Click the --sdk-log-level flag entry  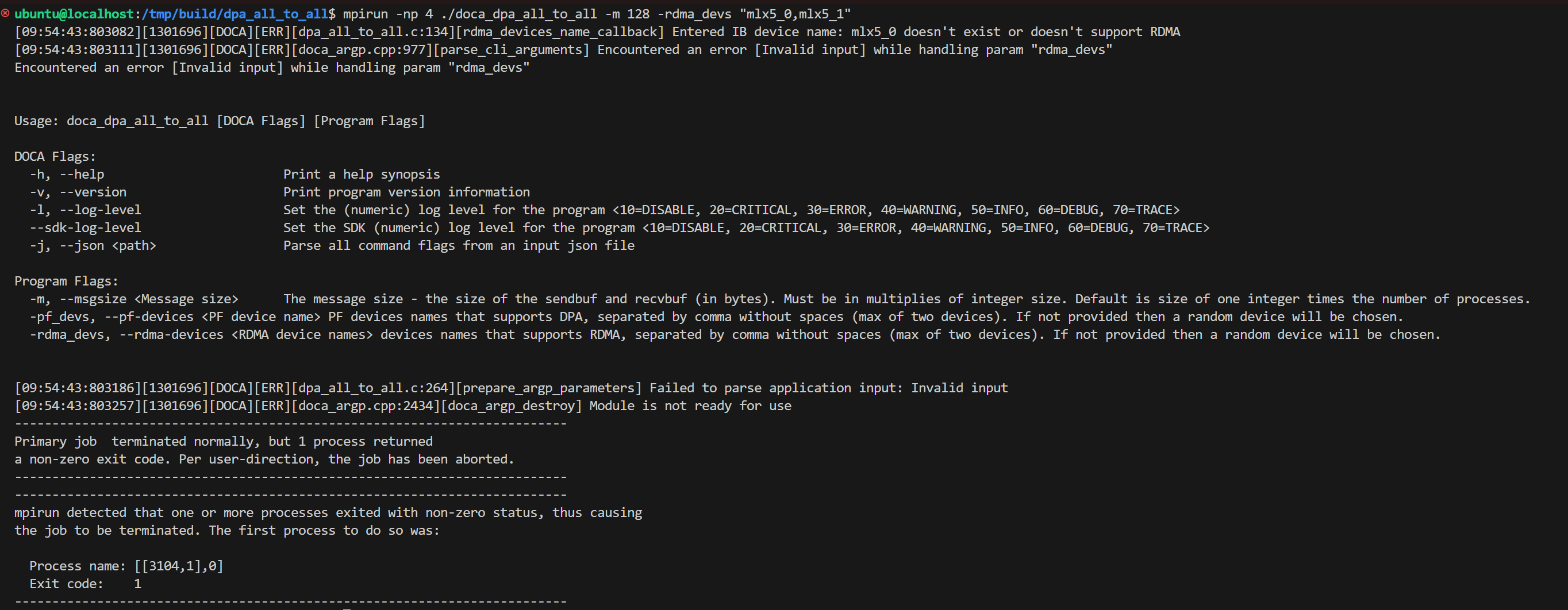(x=86, y=227)
